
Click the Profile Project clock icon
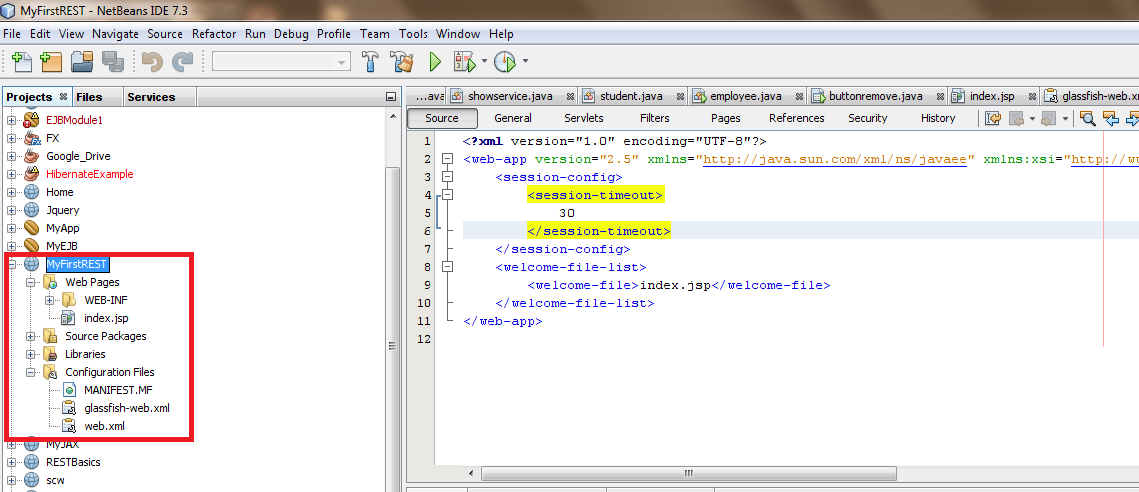(x=504, y=62)
